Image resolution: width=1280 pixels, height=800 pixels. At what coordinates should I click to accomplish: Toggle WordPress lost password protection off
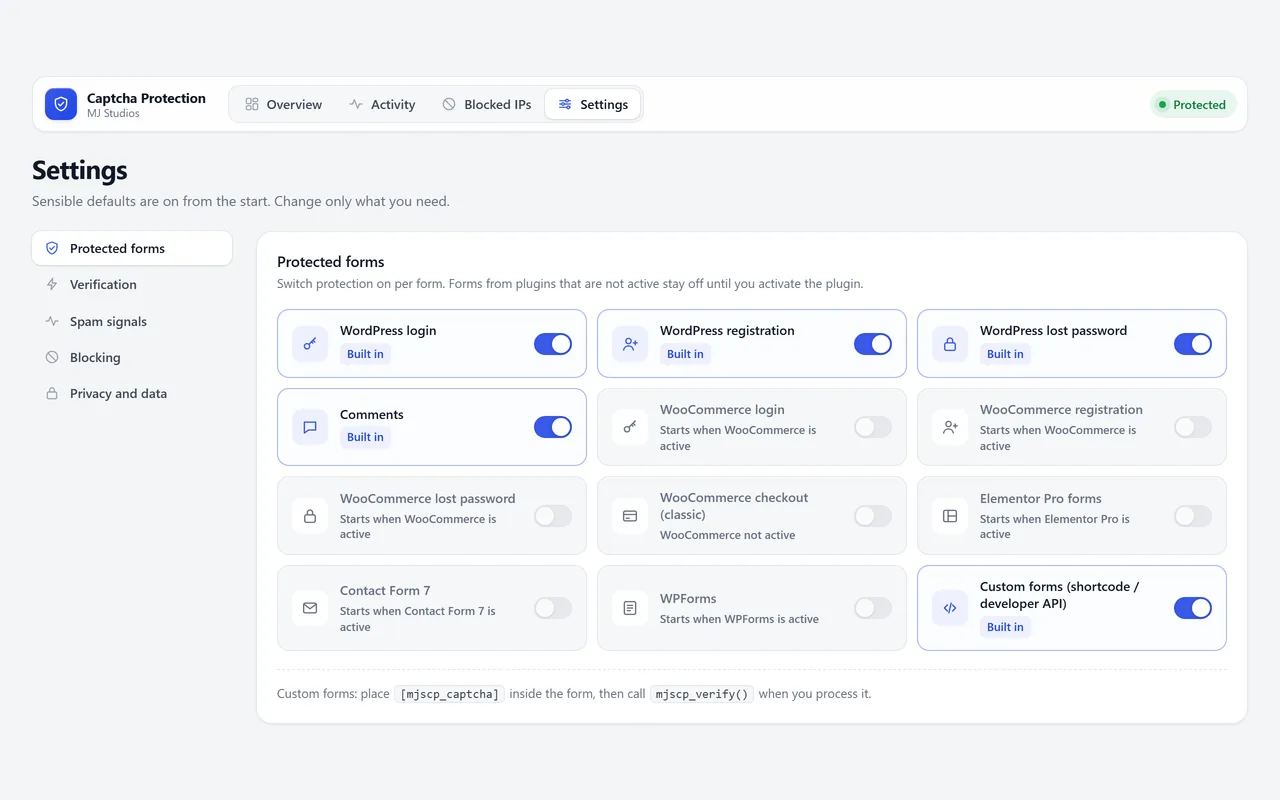(1193, 344)
